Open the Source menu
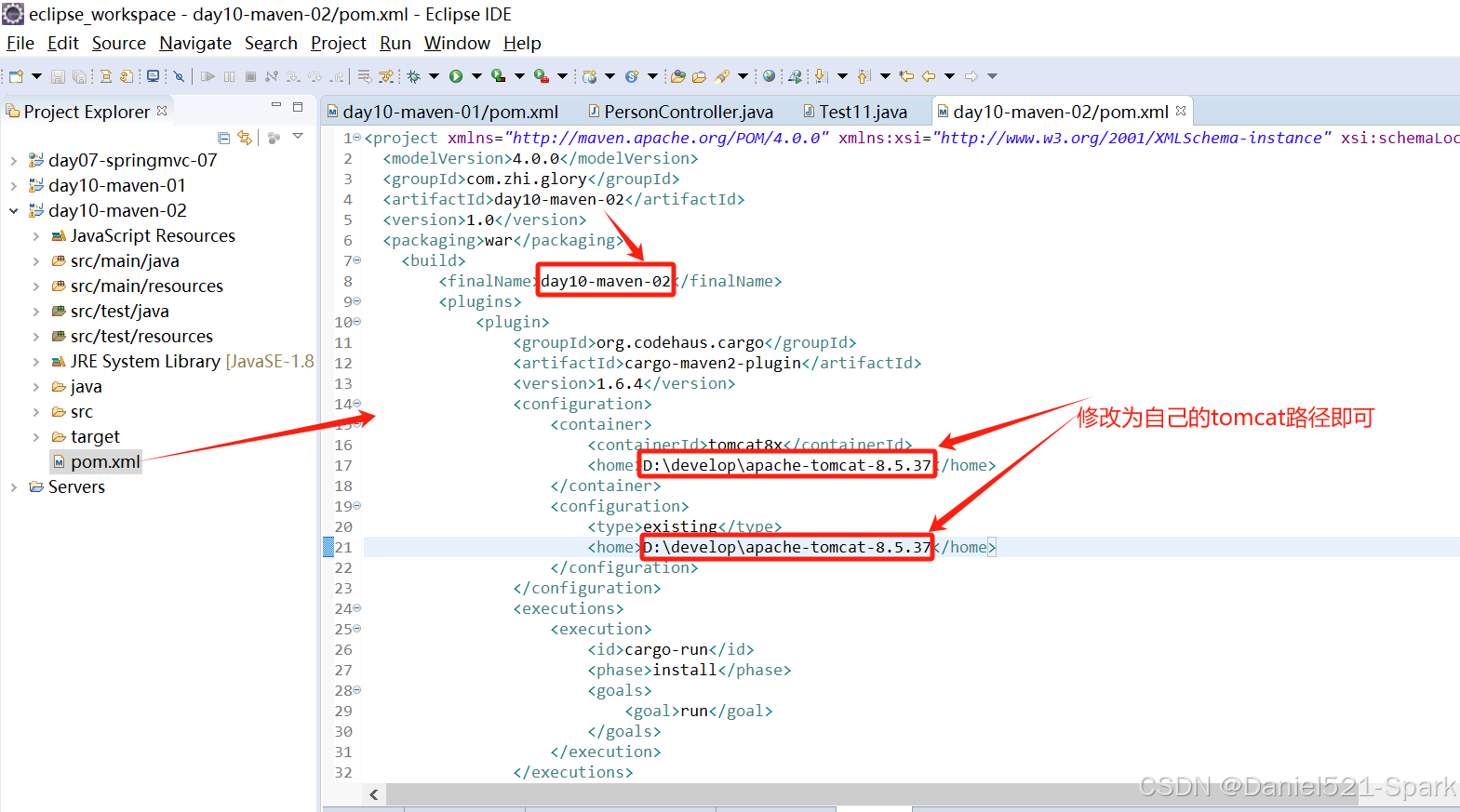The width and height of the screenshot is (1460, 812). click(119, 44)
